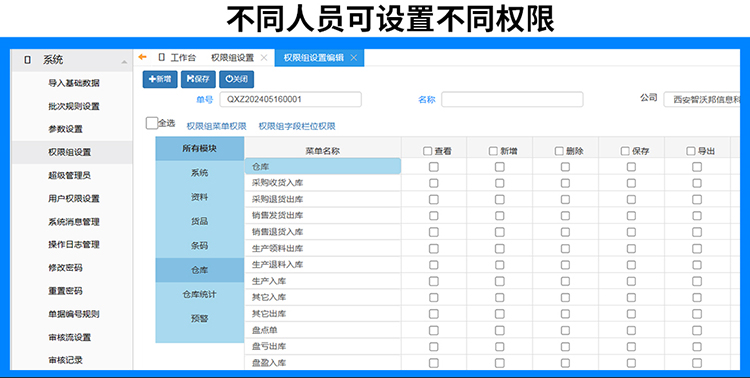Click the 采购退货出库 row name
Screen dimensions: 750x378
click(277, 199)
